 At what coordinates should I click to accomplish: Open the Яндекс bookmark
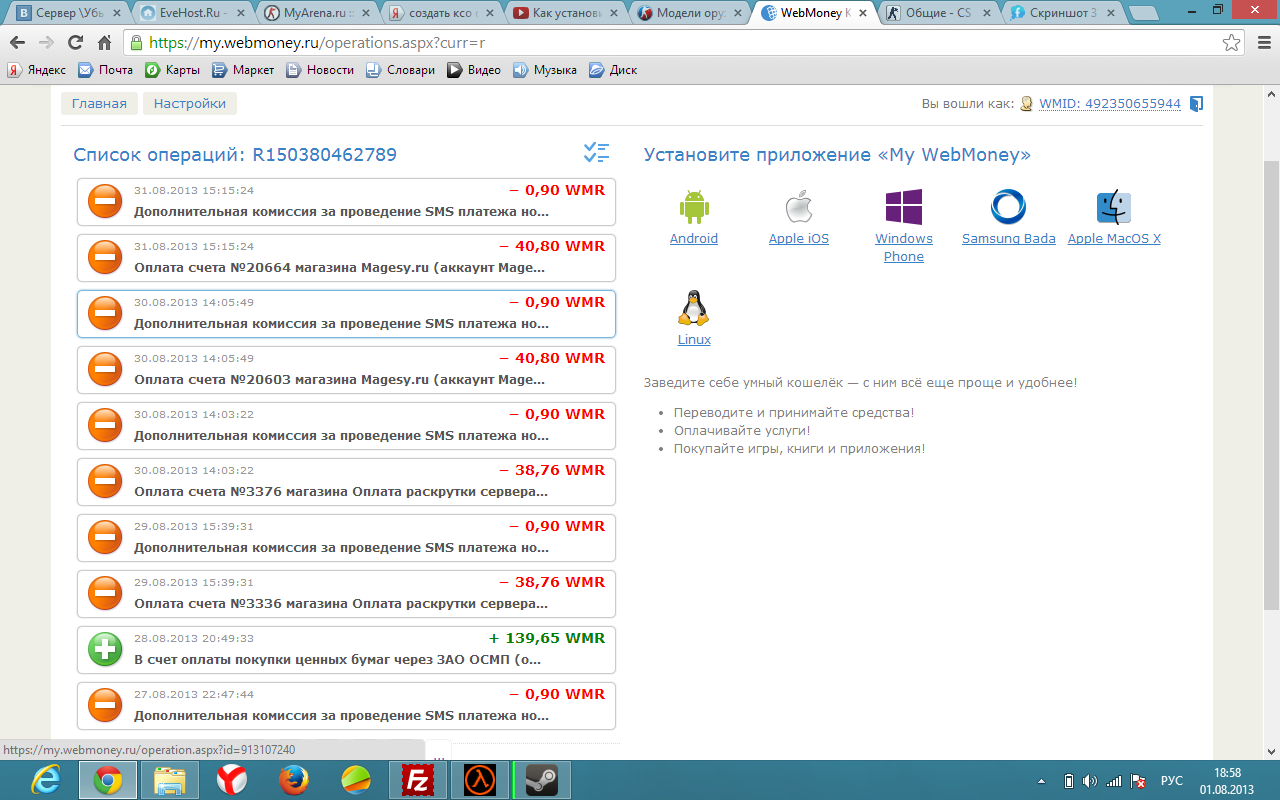click(37, 70)
